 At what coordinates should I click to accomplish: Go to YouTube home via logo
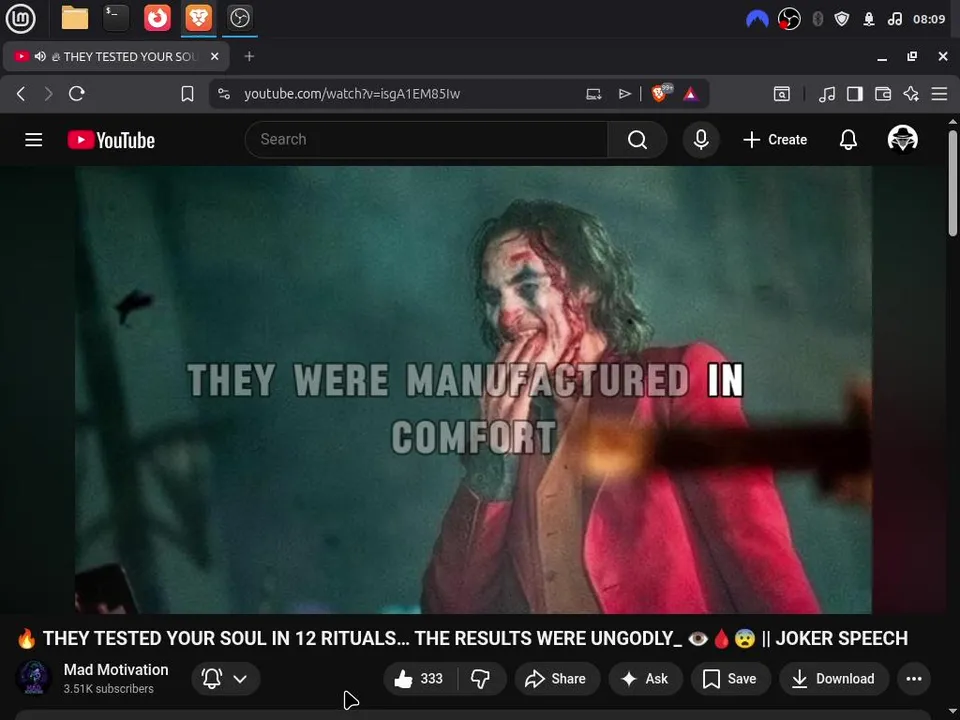click(111, 140)
